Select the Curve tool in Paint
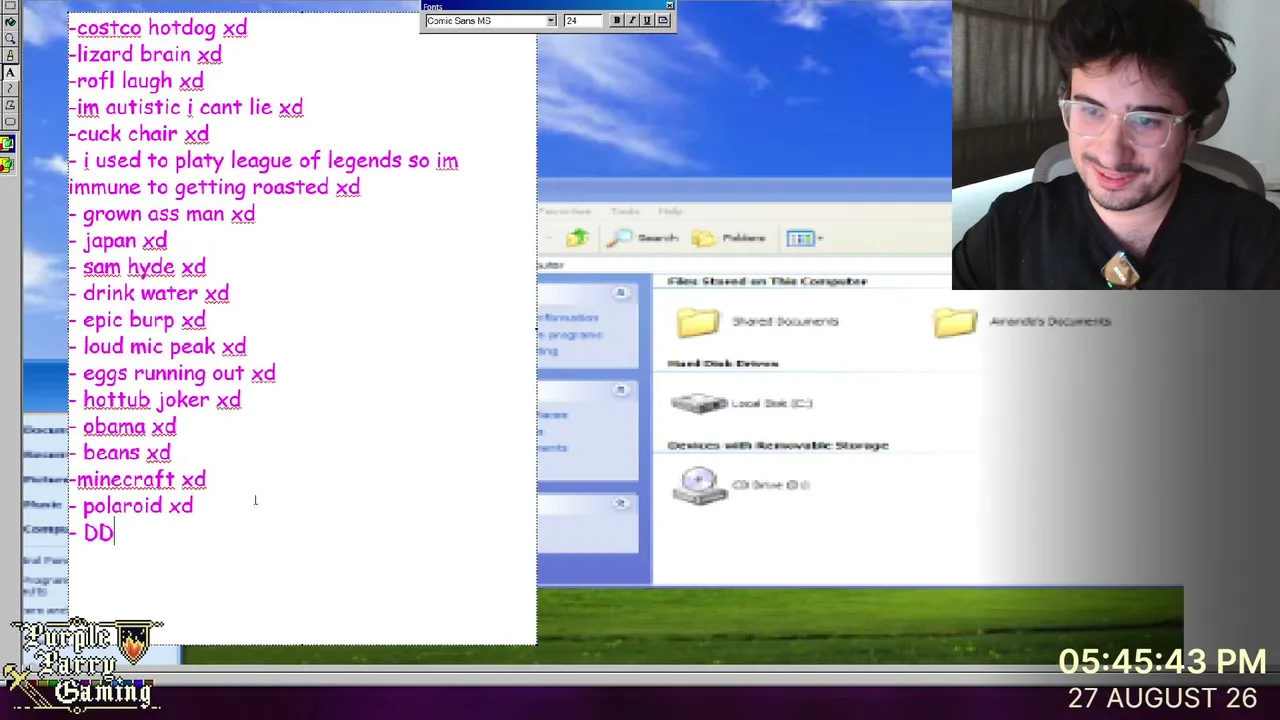The height and width of the screenshot is (720, 1280). [x=10, y=88]
